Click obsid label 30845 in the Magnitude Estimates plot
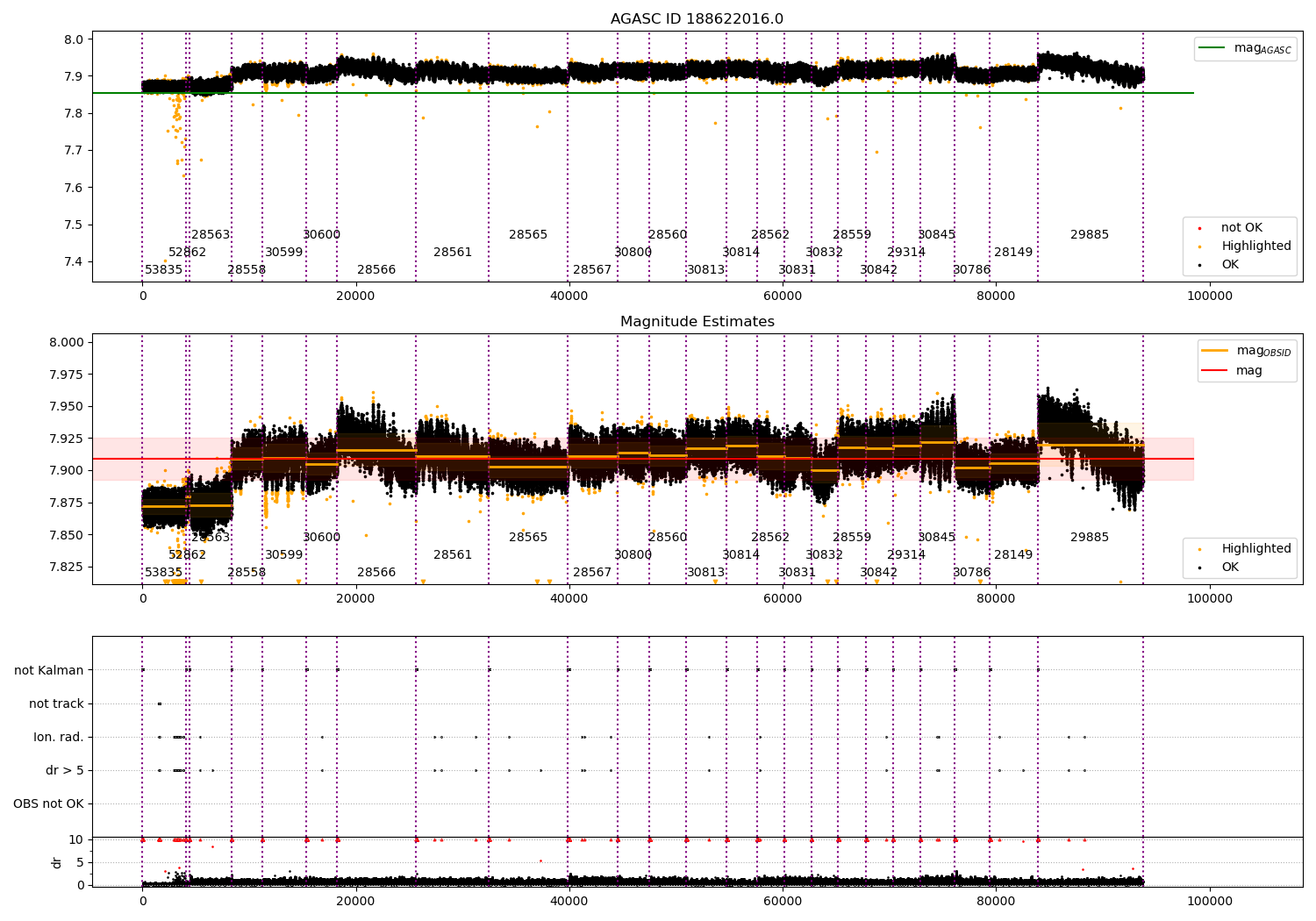The height and width of the screenshot is (921, 1316). (x=937, y=538)
